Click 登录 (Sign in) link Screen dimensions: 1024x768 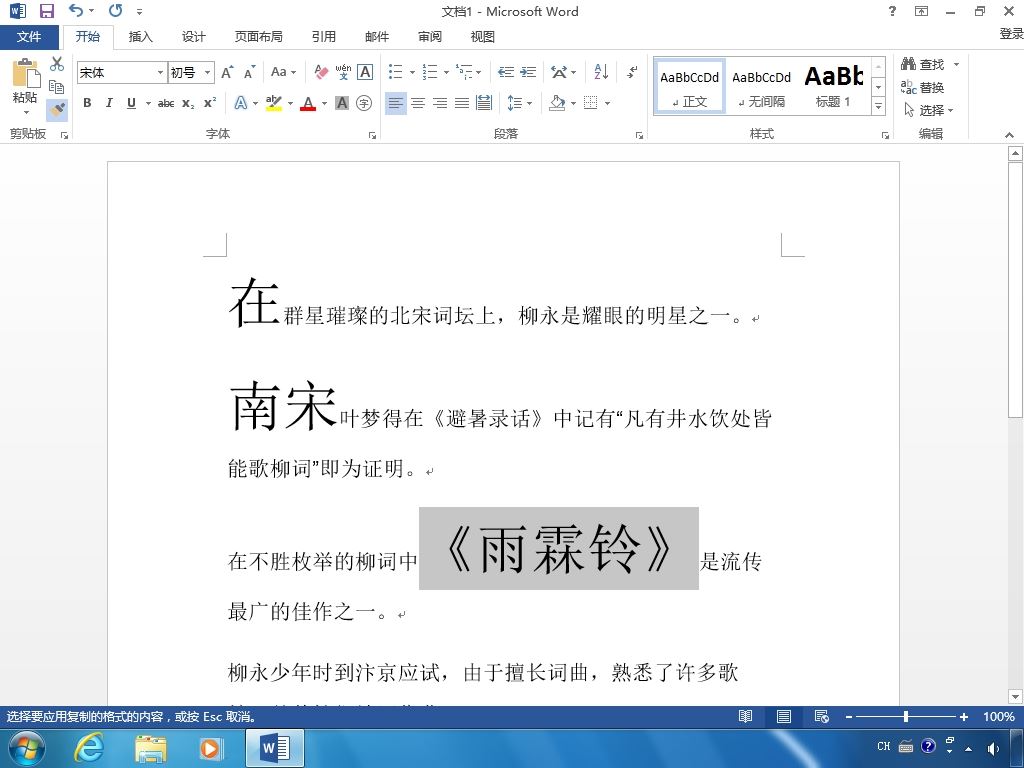(x=1011, y=33)
